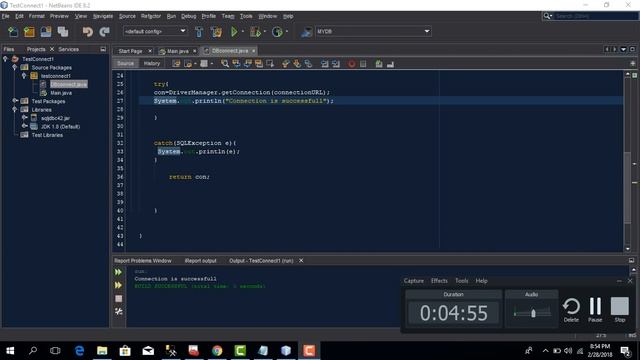Image resolution: width=640 pixels, height=360 pixels.
Task: Collapse the TestConnect1 project node
Action: (5, 59)
